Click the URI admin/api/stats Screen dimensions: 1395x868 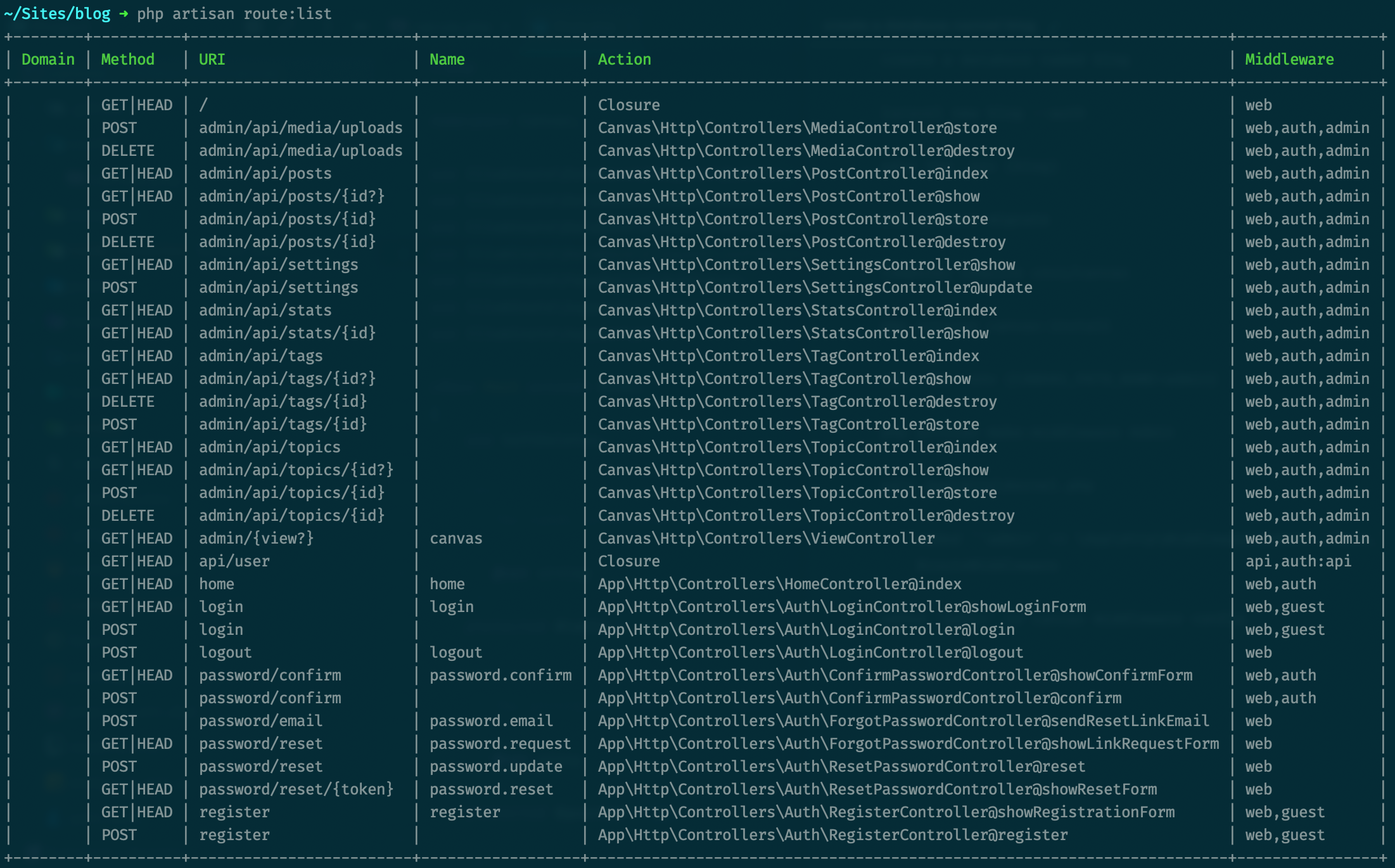265,310
